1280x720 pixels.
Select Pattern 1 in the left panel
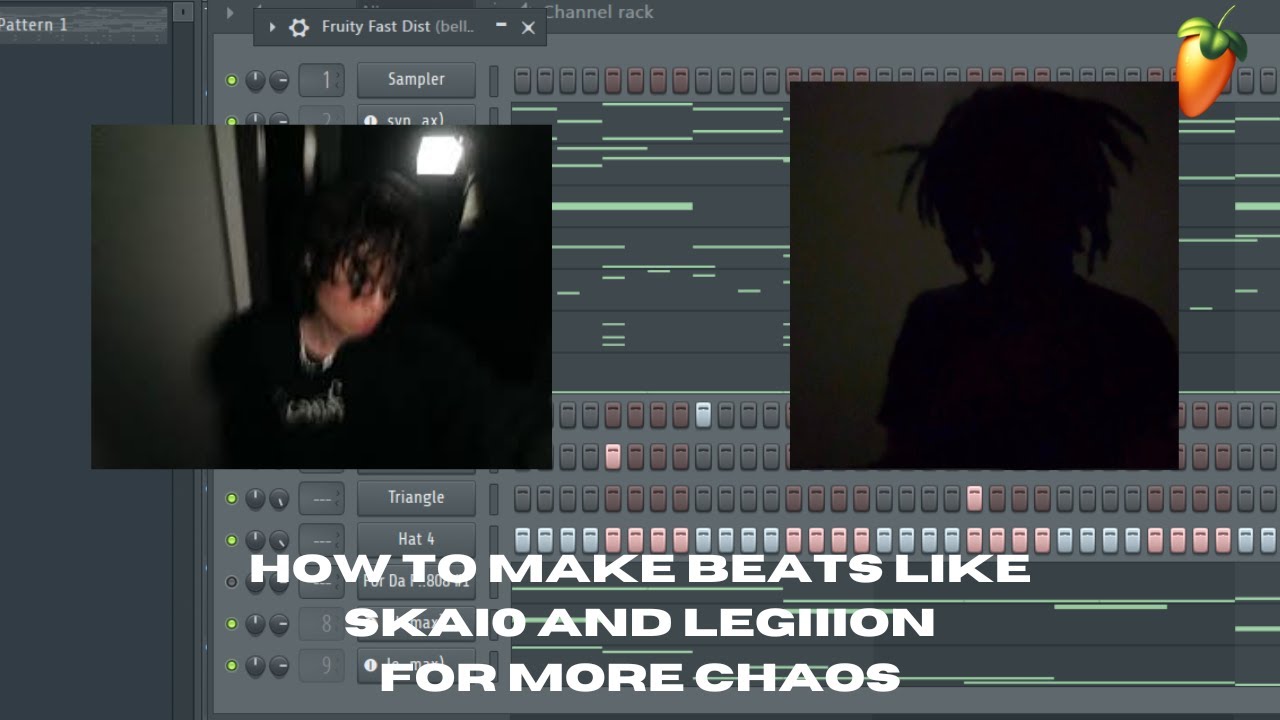tap(34, 24)
